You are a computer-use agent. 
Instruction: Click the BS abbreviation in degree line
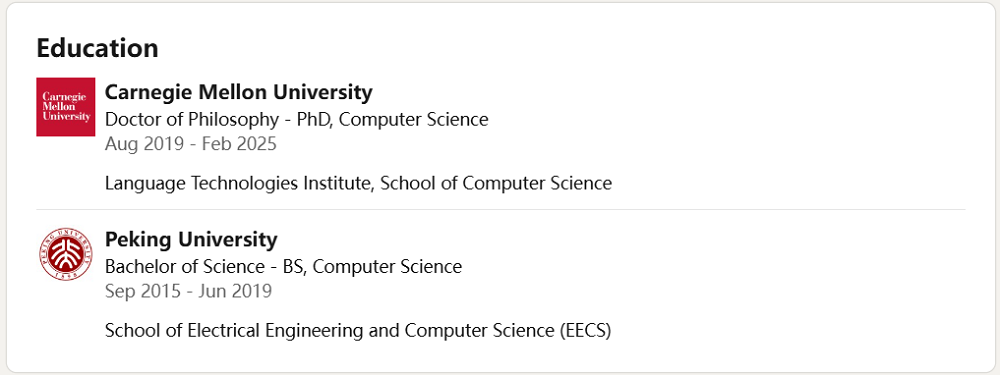295,266
